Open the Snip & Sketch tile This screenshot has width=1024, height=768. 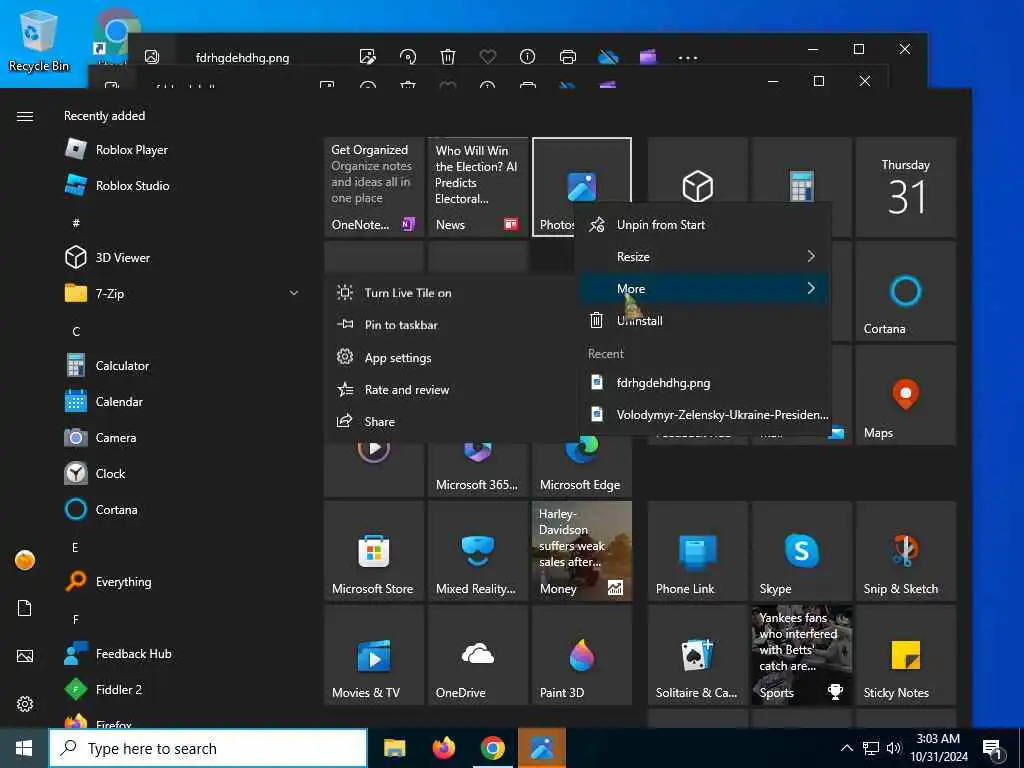[906, 551]
